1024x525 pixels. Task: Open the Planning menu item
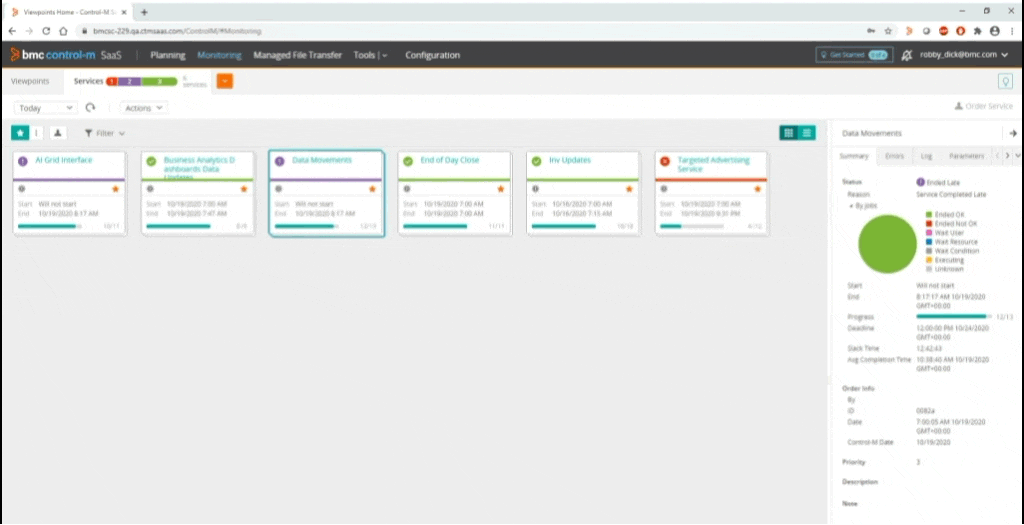coord(168,55)
